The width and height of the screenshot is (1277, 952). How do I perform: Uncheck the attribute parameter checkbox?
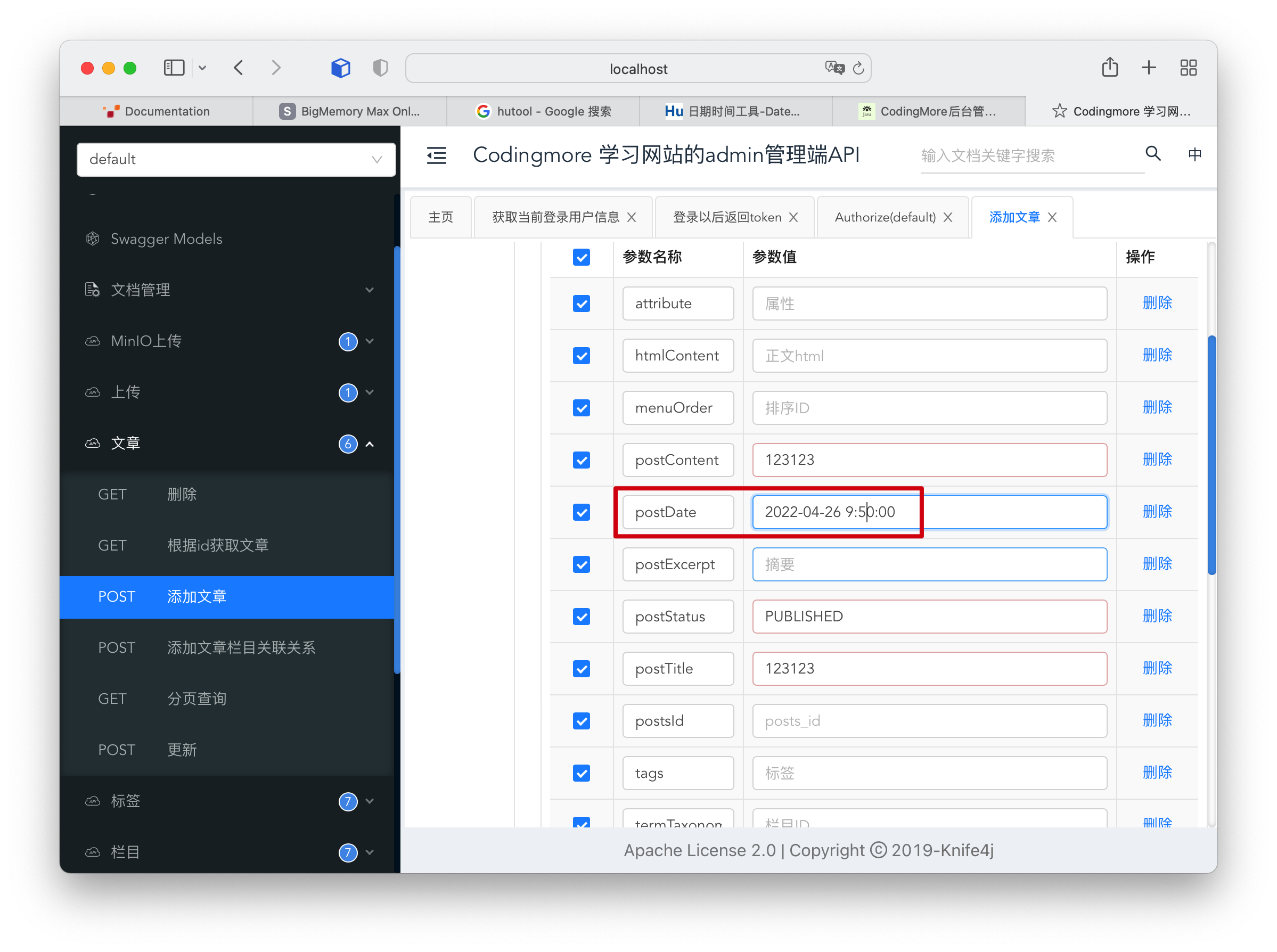click(581, 303)
